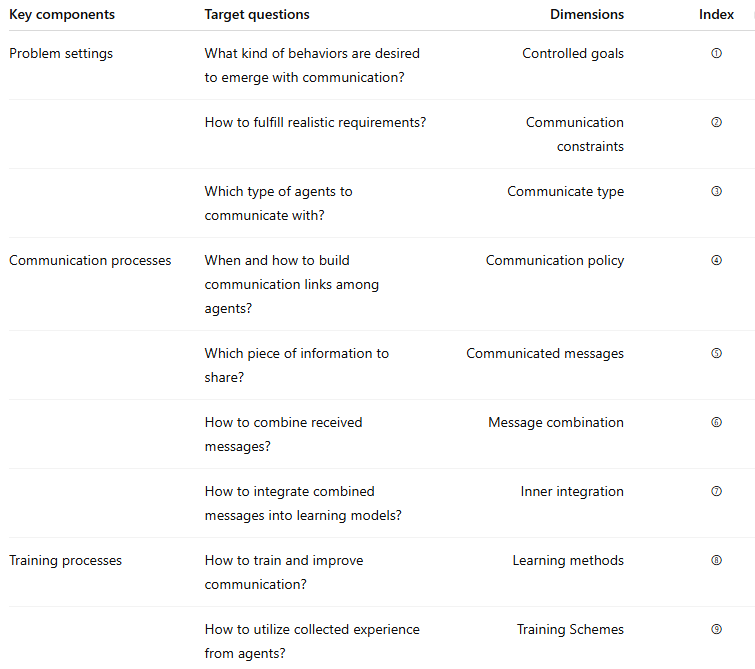
Task: Click the circled index number 3
Action: (x=716, y=192)
